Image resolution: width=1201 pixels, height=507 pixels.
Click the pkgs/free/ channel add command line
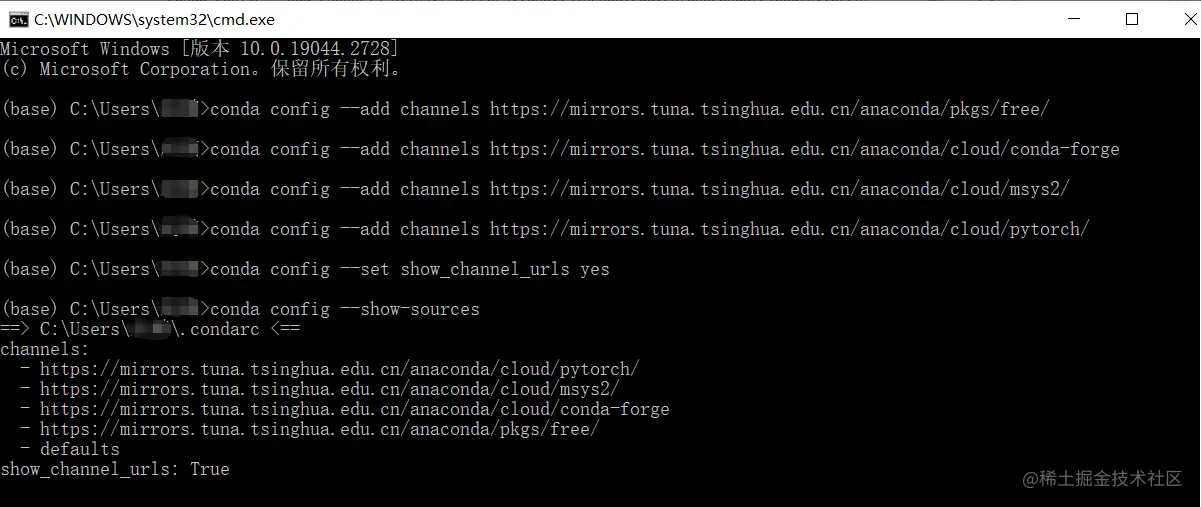pos(525,109)
